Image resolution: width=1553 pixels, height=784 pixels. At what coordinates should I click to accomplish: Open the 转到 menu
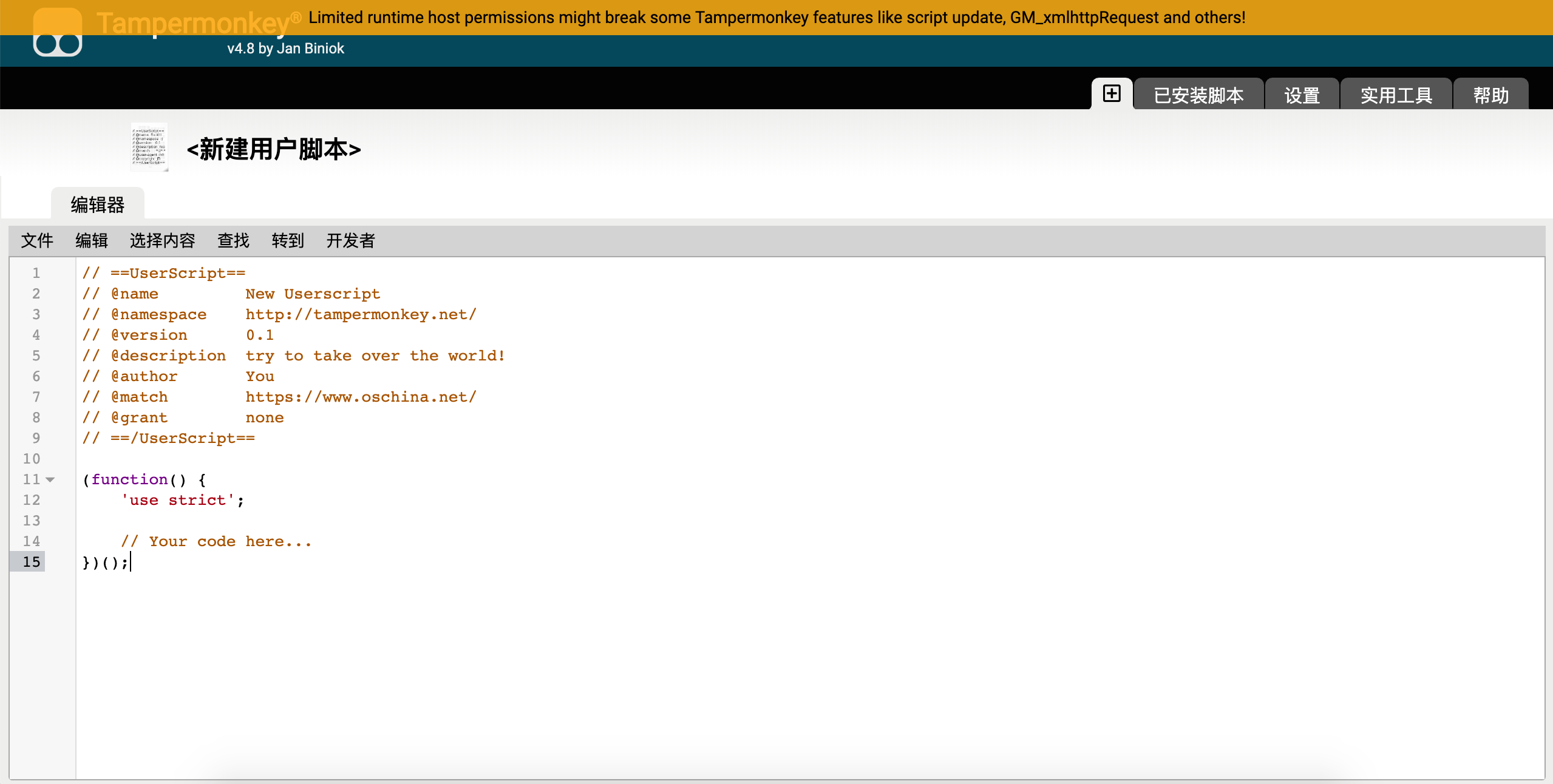(288, 241)
